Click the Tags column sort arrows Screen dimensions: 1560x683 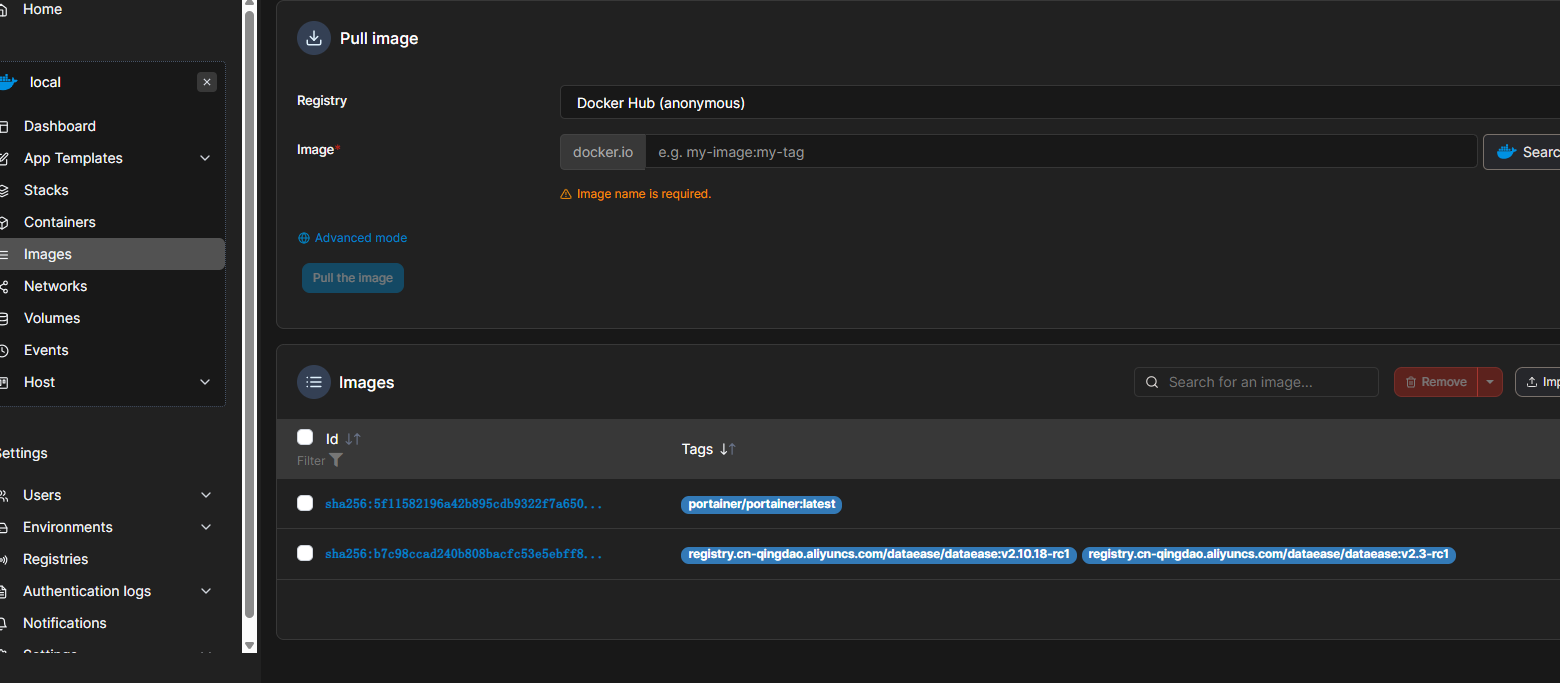click(728, 449)
